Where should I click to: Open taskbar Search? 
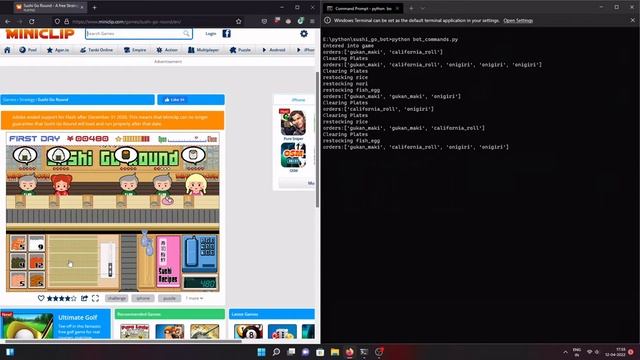tap(276, 352)
